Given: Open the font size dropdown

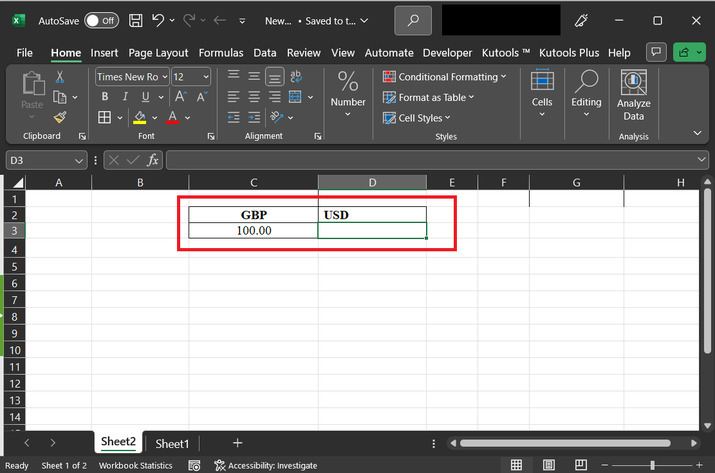Looking at the screenshot, I should (x=206, y=77).
